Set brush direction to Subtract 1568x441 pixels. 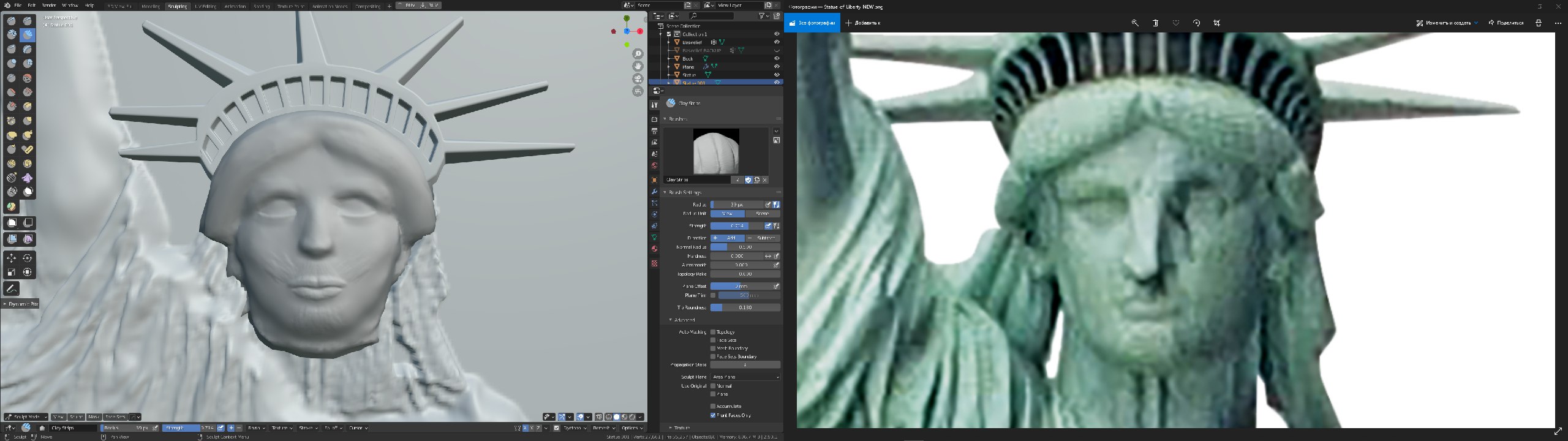763,238
